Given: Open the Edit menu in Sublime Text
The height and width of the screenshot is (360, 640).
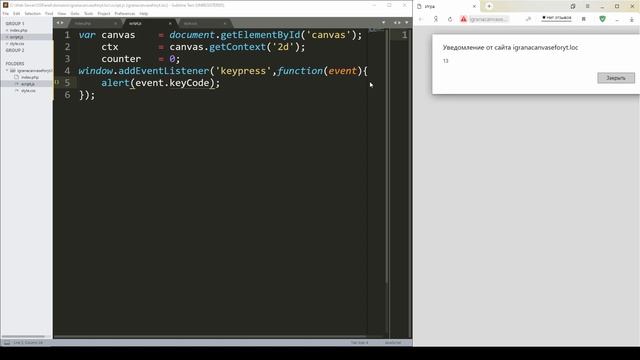Looking at the screenshot, I should coord(16,13).
